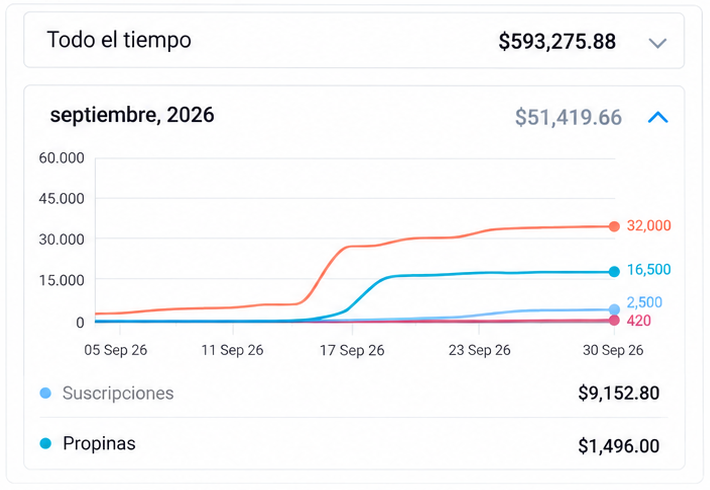Image resolution: width=710 pixels, height=490 pixels.
Task: Click the Suscripciones legend label
Action: coord(118,393)
